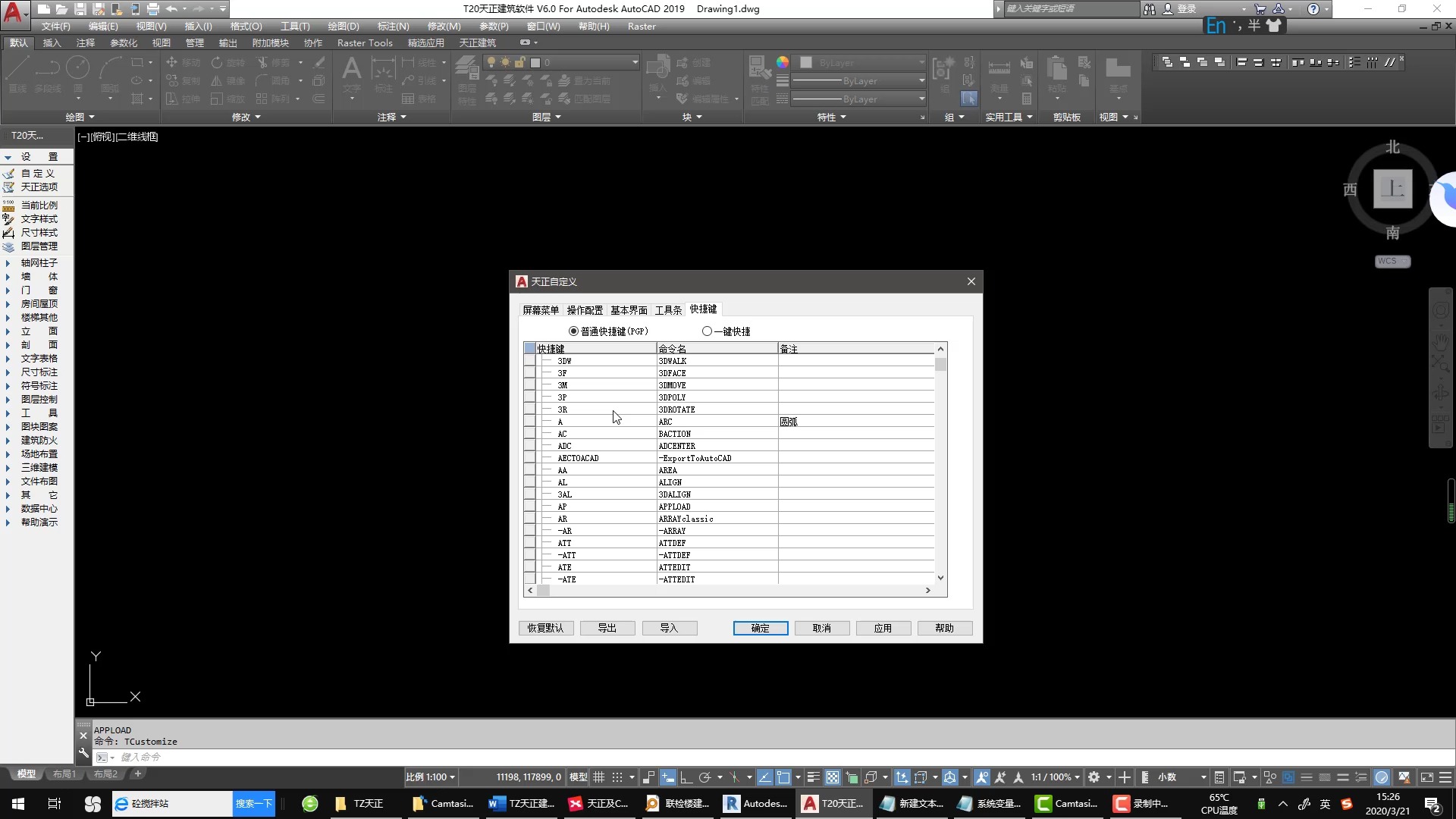
Task: Open the 1:1 / 100% annotation scale dropdown
Action: (1055, 777)
